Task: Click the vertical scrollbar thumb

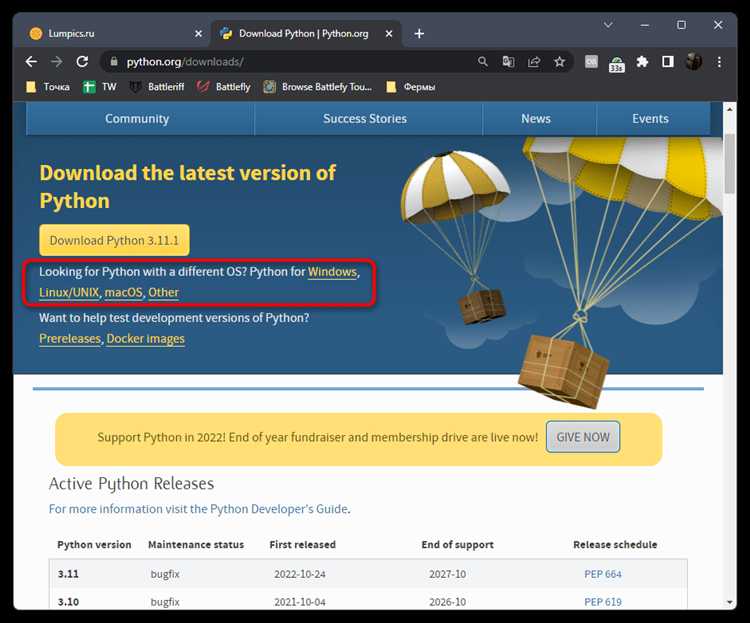Action: (729, 163)
